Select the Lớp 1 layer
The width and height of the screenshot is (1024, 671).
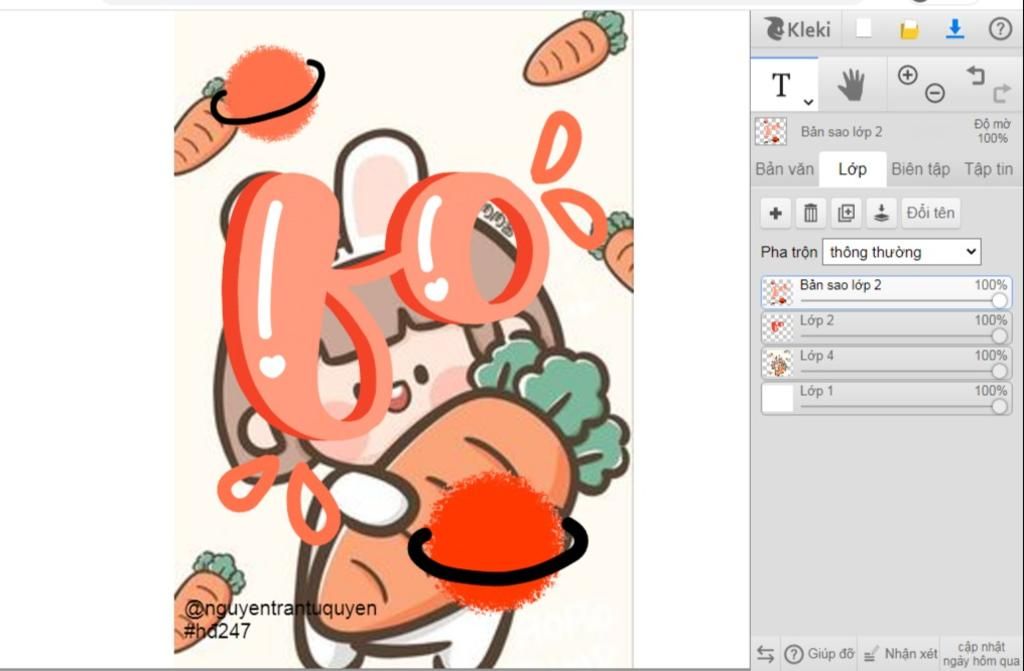[886, 397]
